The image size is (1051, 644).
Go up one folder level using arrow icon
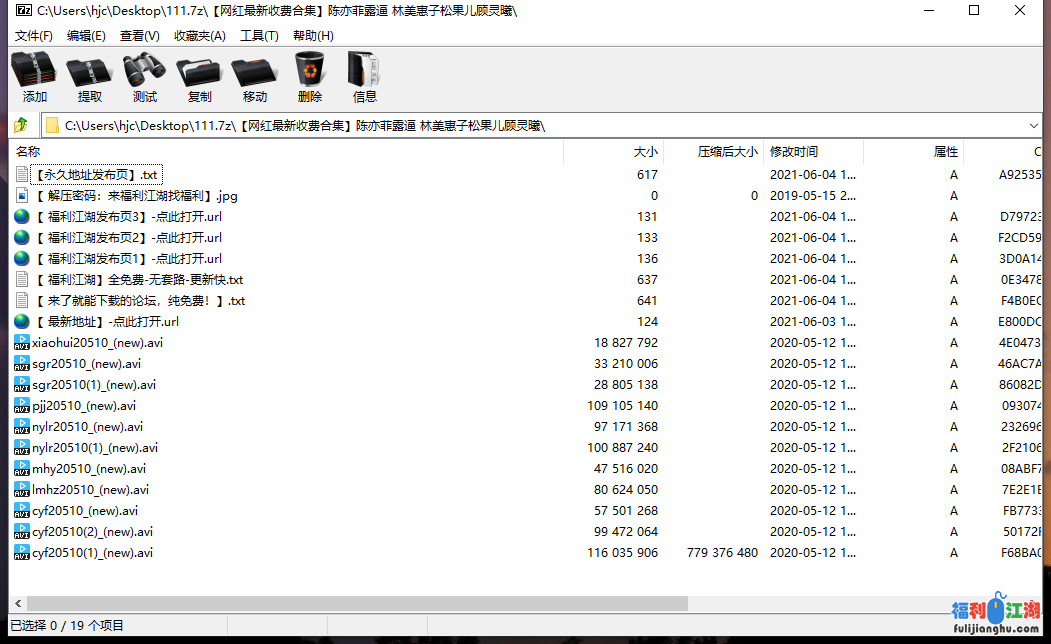pos(20,125)
